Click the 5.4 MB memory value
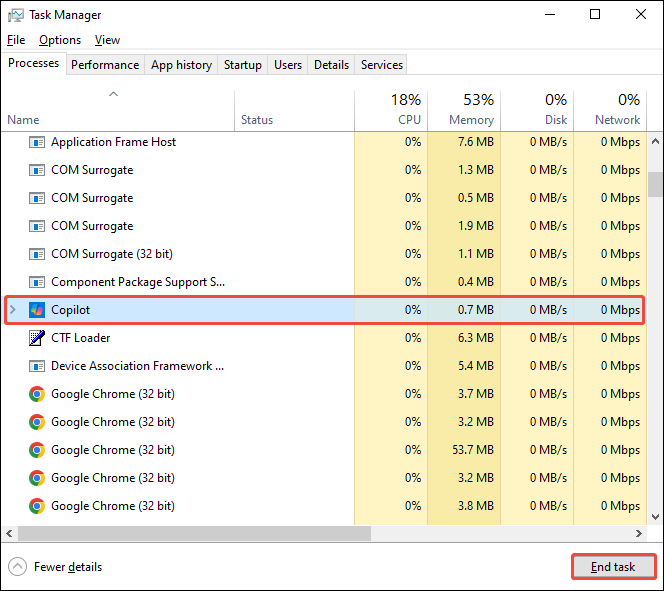 point(476,366)
